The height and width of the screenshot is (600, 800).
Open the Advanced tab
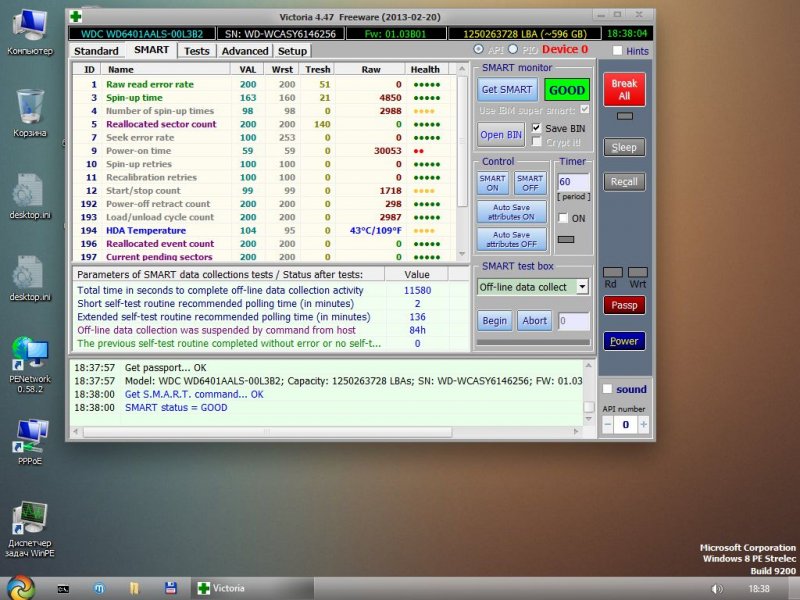245,51
